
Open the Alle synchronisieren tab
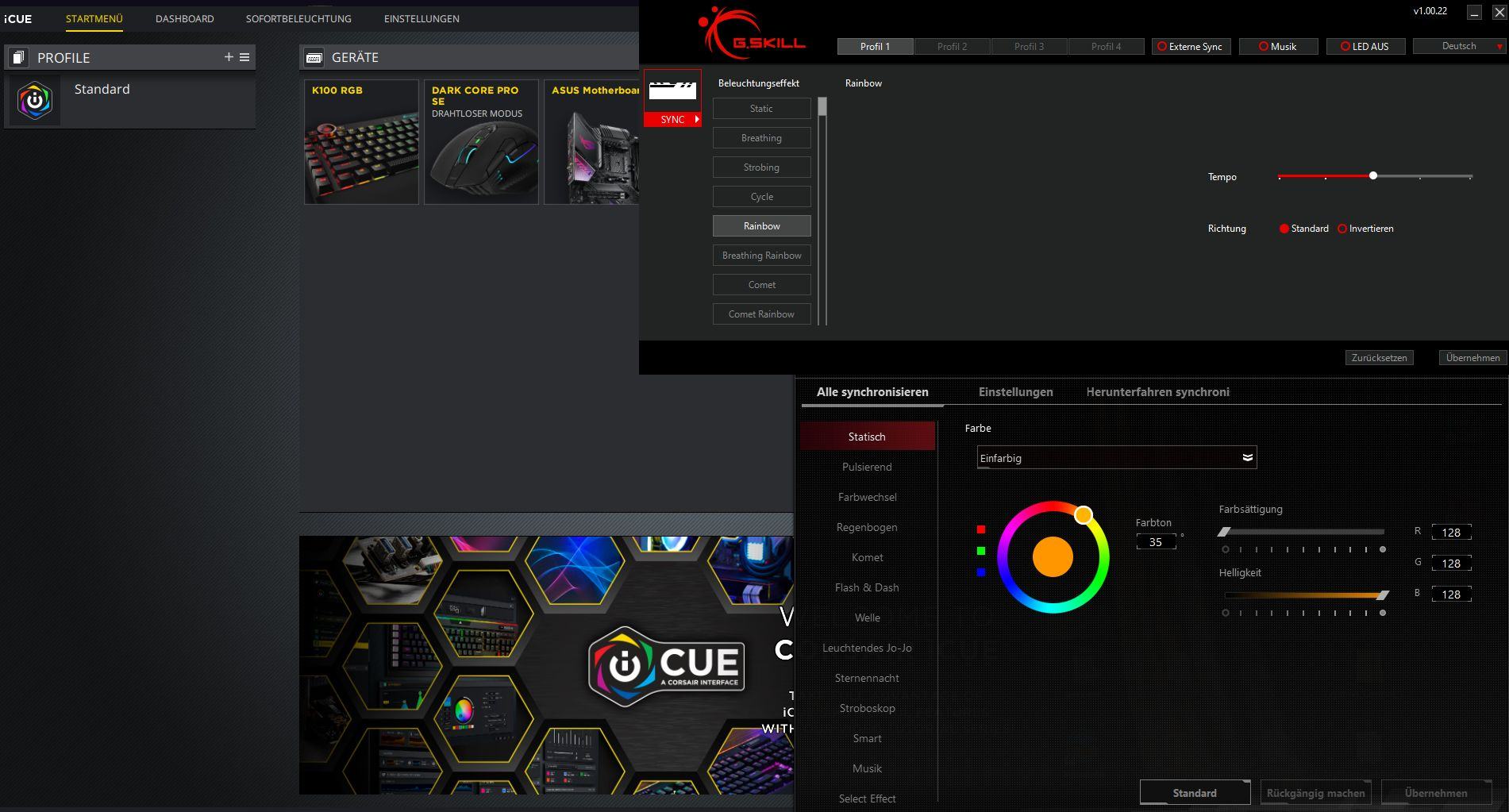pos(872,392)
